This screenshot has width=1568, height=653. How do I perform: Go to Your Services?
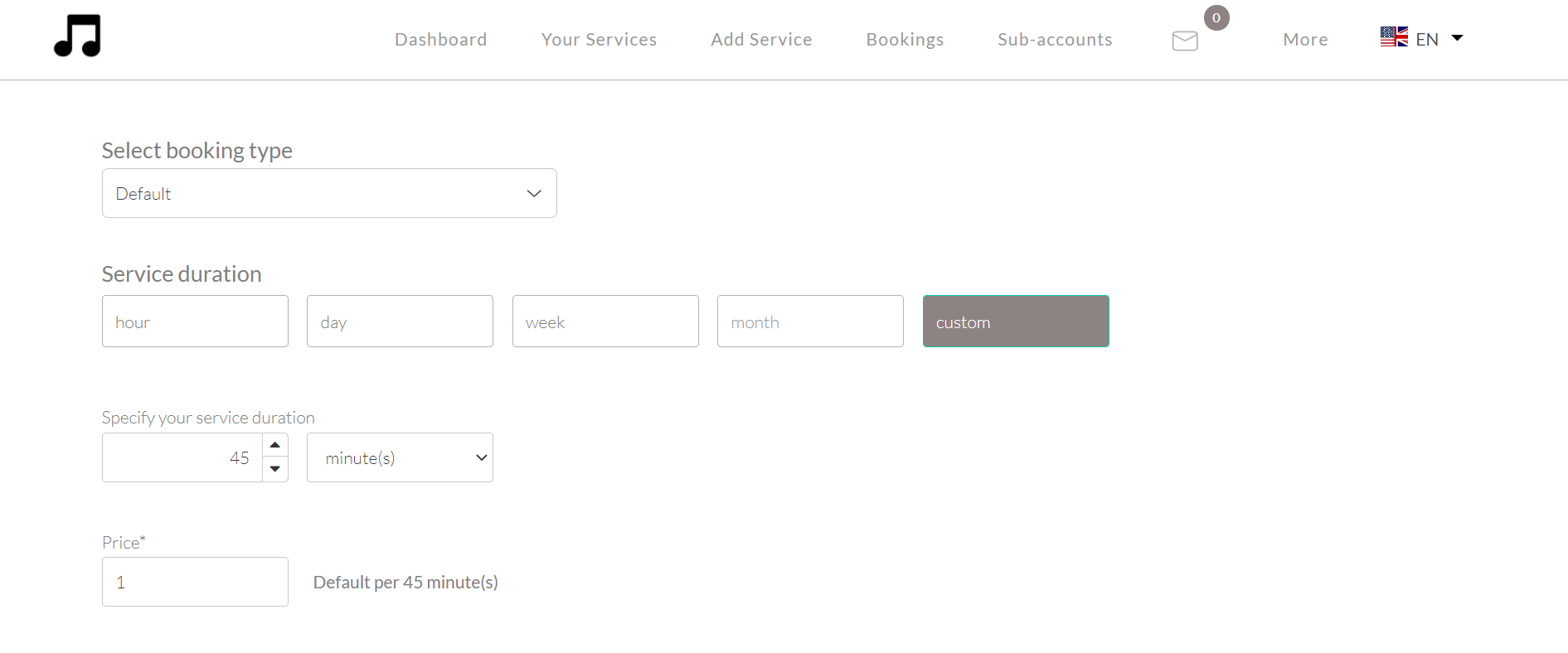tap(599, 39)
